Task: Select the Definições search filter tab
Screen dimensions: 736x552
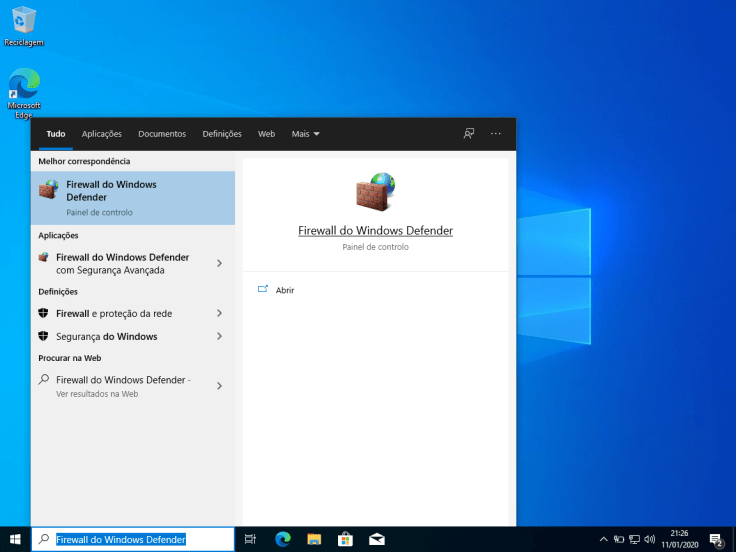Action: click(x=222, y=134)
